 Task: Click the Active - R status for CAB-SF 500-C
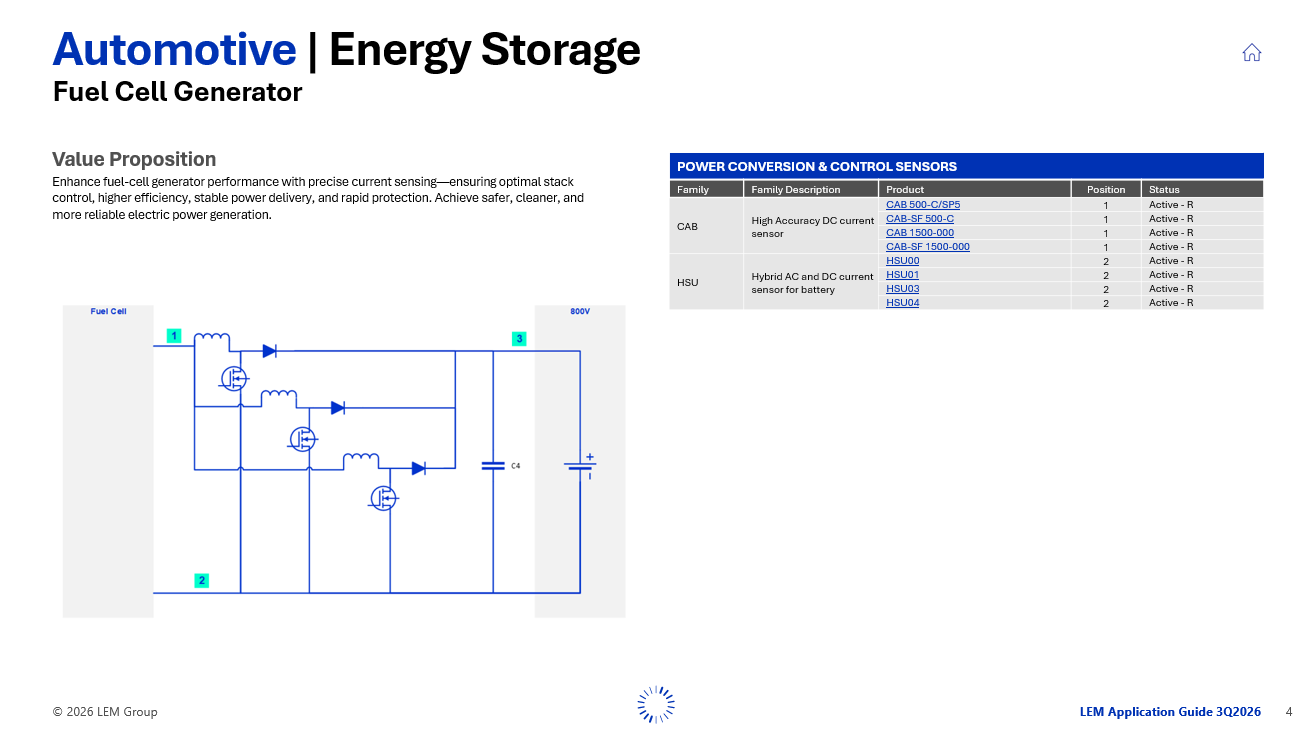tap(1171, 219)
